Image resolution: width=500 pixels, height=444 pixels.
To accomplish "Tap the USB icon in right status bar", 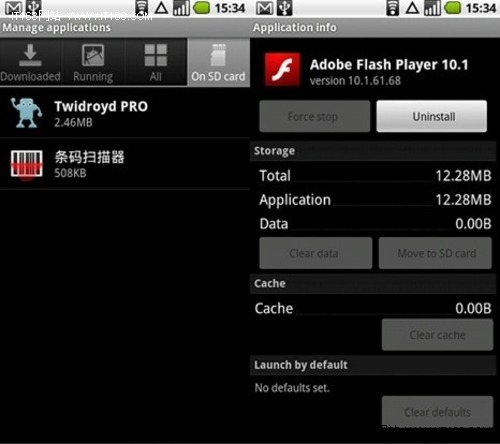I will (x=285, y=8).
